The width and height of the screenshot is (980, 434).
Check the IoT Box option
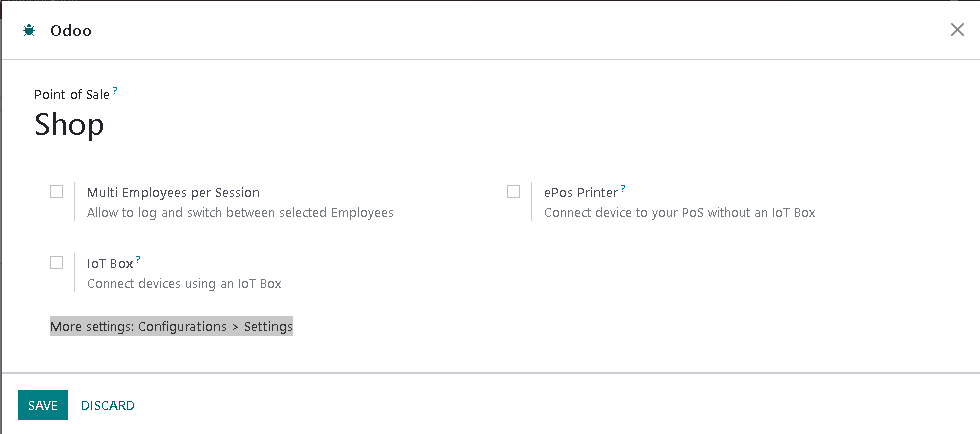56,262
